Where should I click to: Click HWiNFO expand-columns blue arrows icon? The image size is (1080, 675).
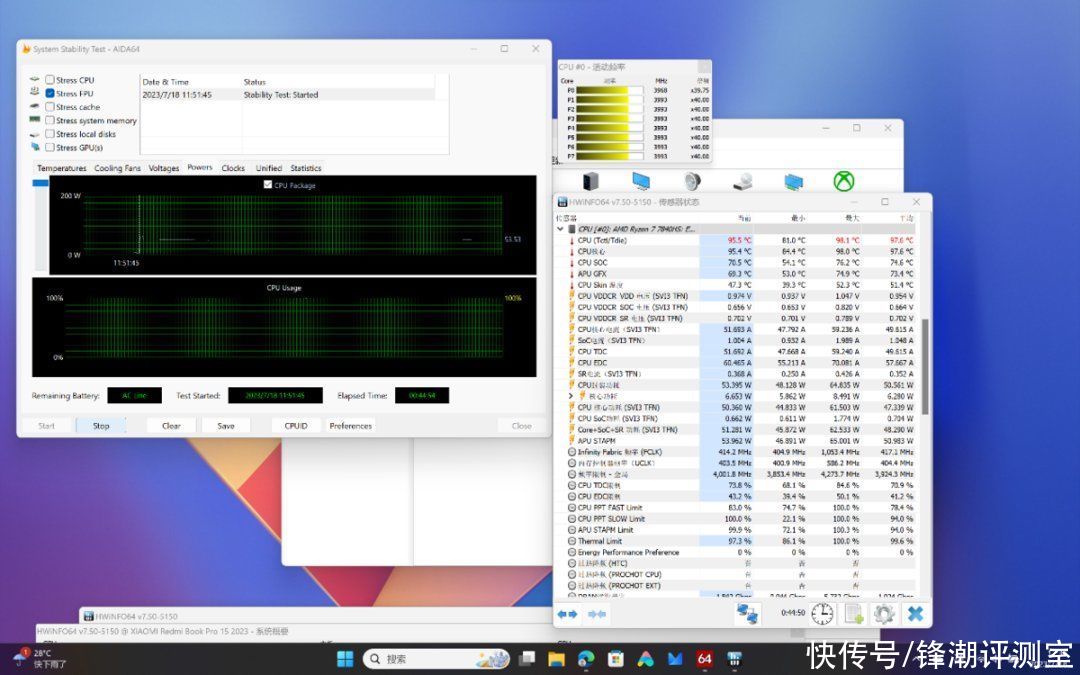[567, 614]
